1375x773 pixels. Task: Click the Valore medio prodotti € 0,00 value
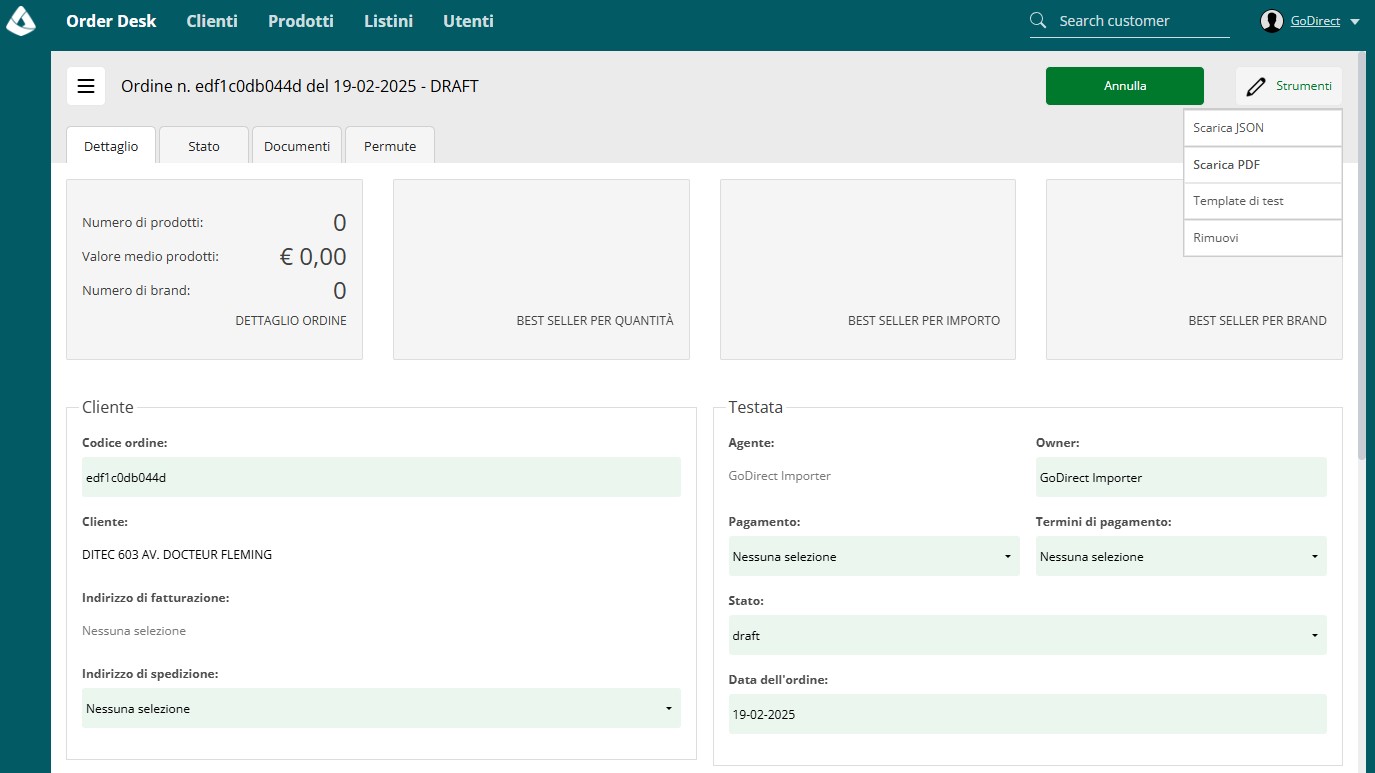313,257
